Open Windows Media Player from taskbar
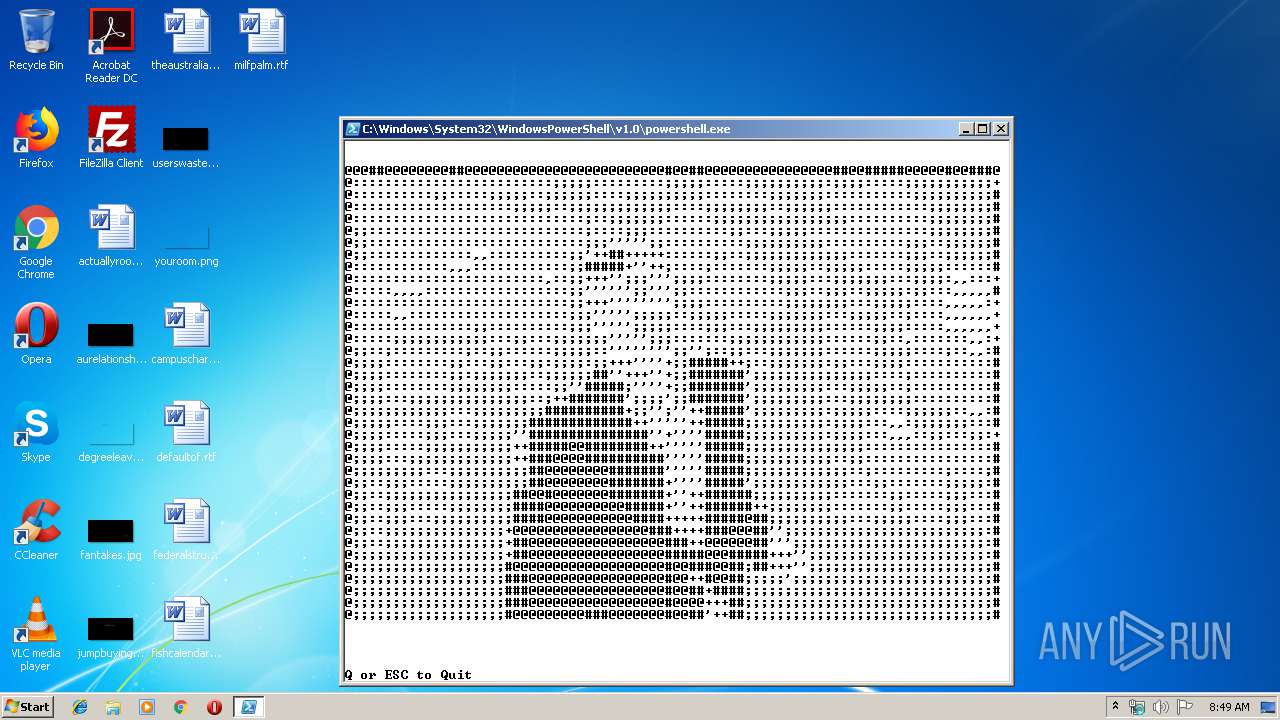The width and height of the screenshot is (1280, 720). (147, 707)
